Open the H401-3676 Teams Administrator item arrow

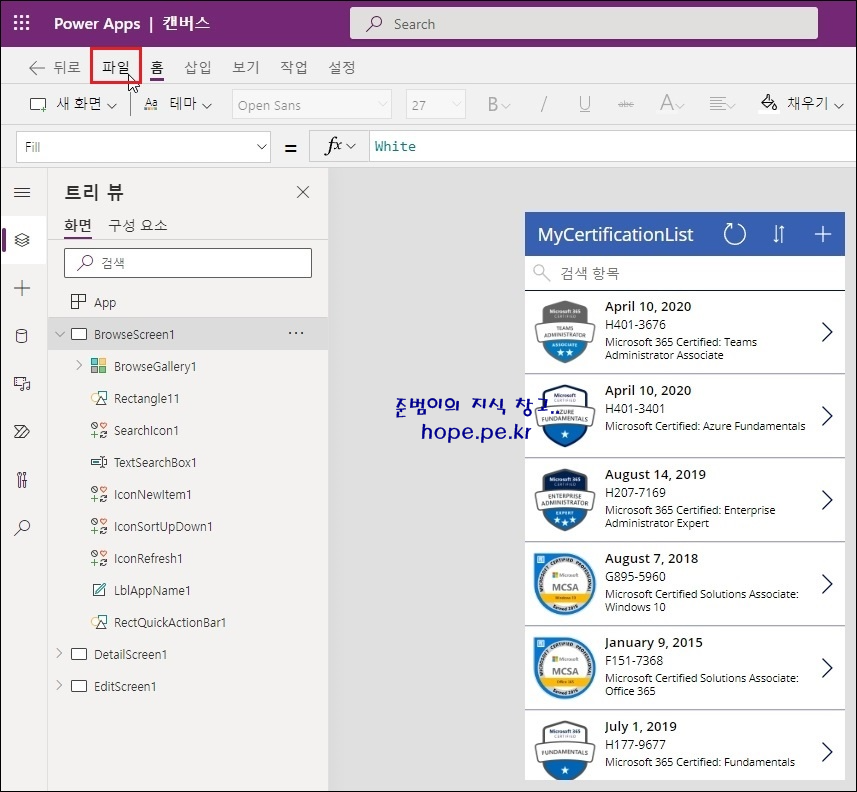[827, 332]
